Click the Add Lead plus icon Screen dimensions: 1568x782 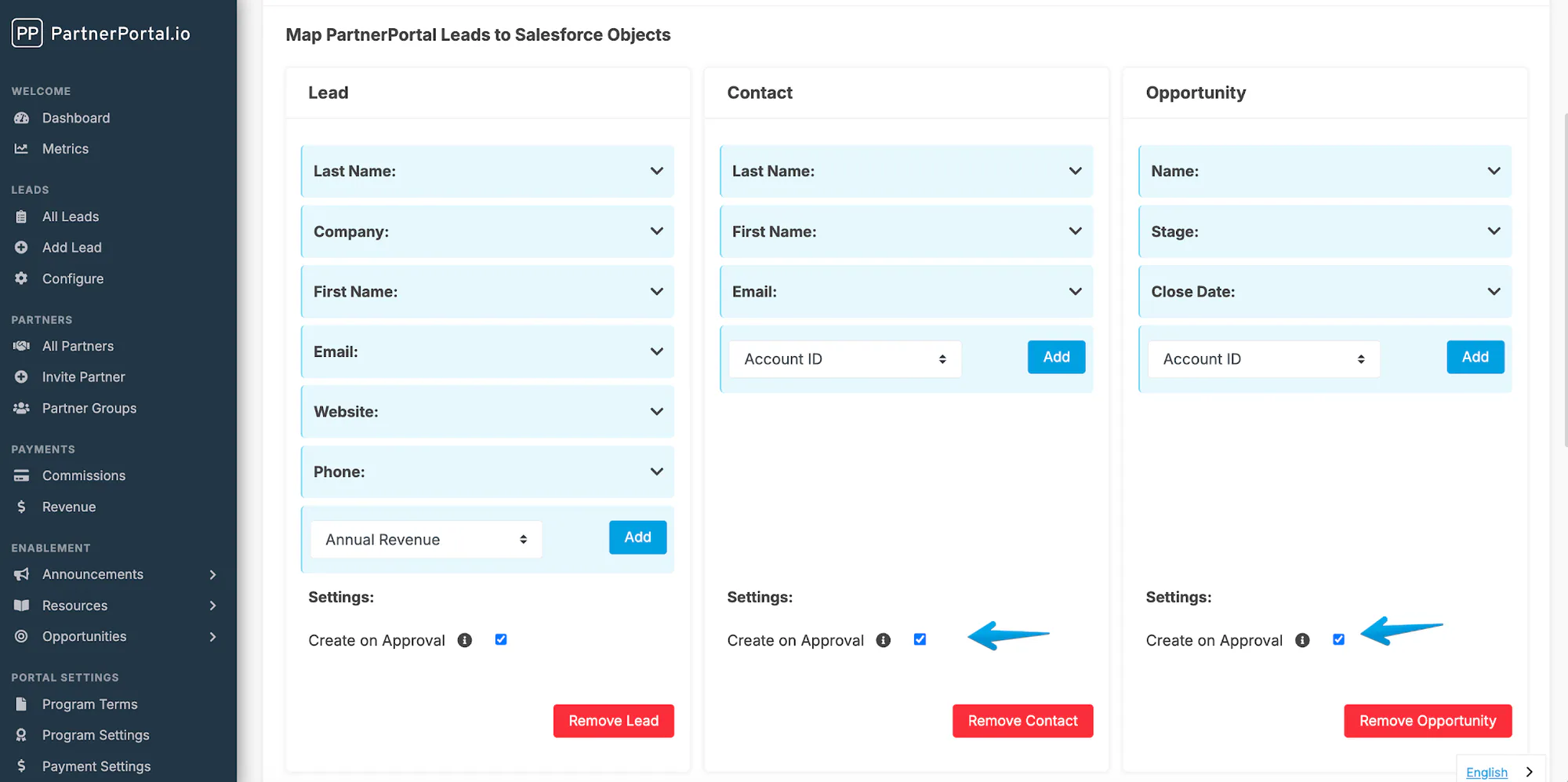click(21, 247)
